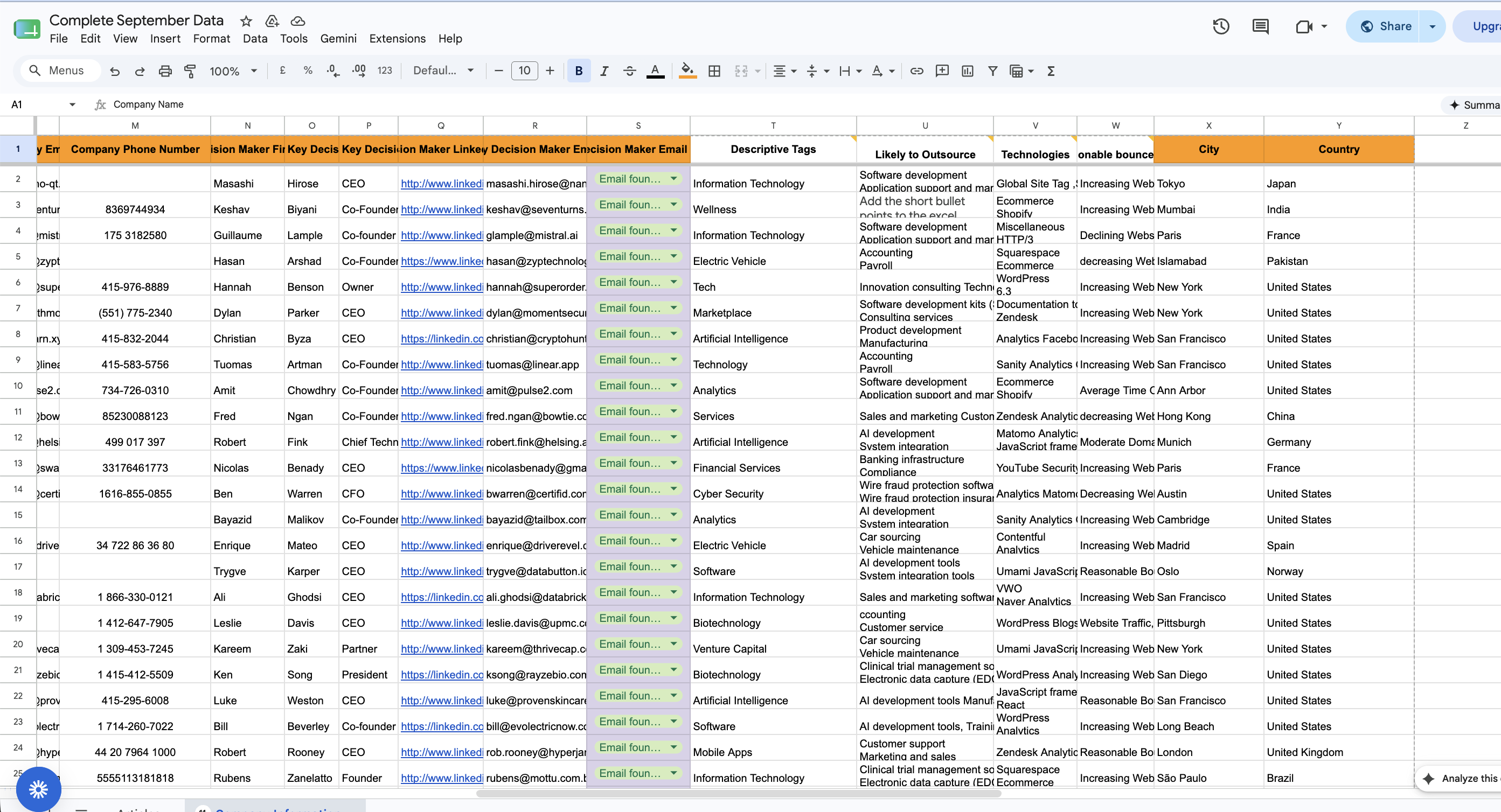Click the font size field showing 10

pos(524,71)
